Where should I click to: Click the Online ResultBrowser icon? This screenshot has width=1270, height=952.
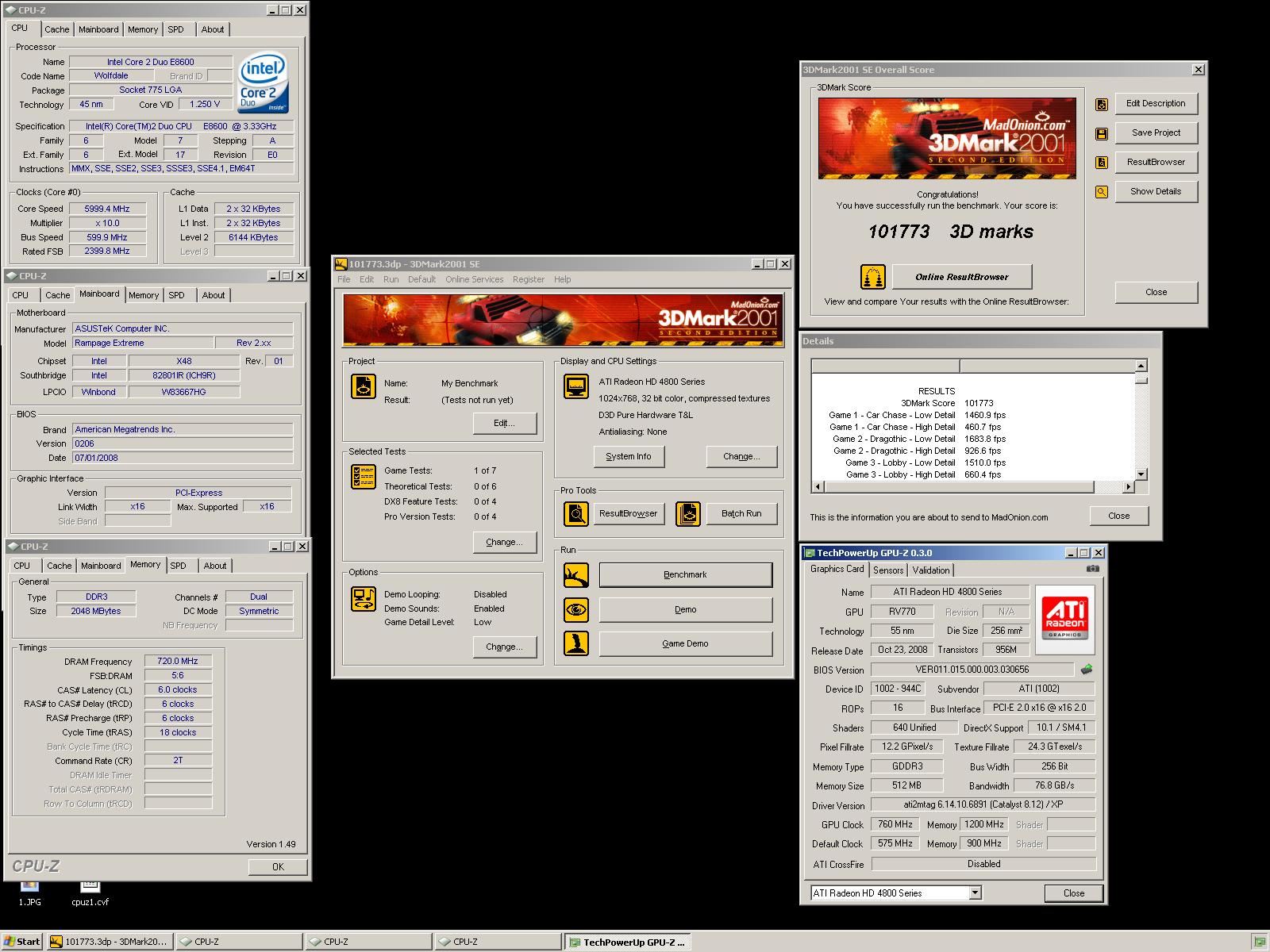point(873,277)
